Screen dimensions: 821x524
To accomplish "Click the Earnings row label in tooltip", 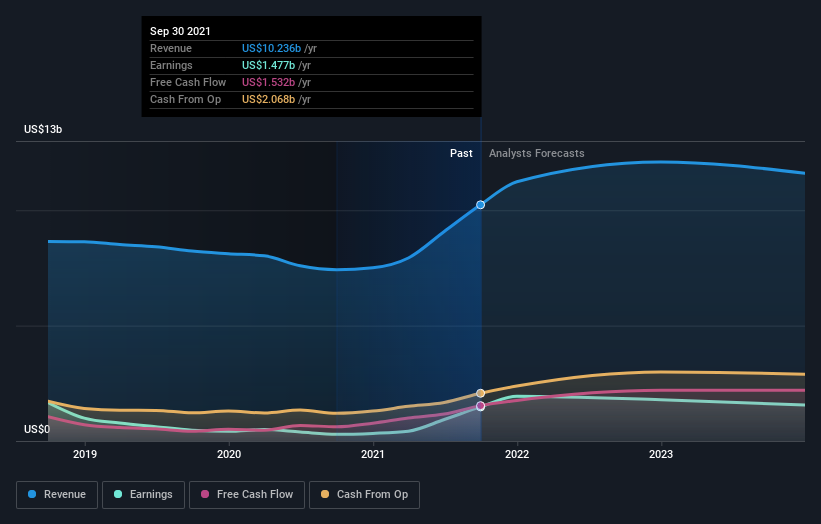I will coord(171,65).
